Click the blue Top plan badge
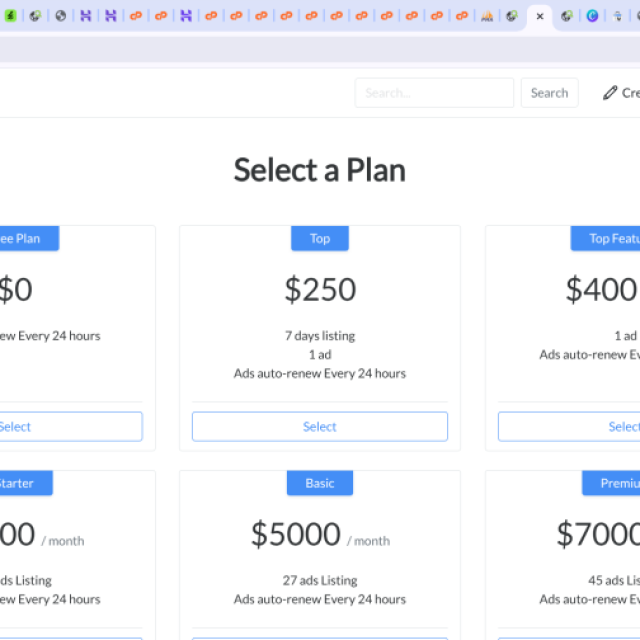The height and width of the screenshot is (640, 640). [320, 238]
